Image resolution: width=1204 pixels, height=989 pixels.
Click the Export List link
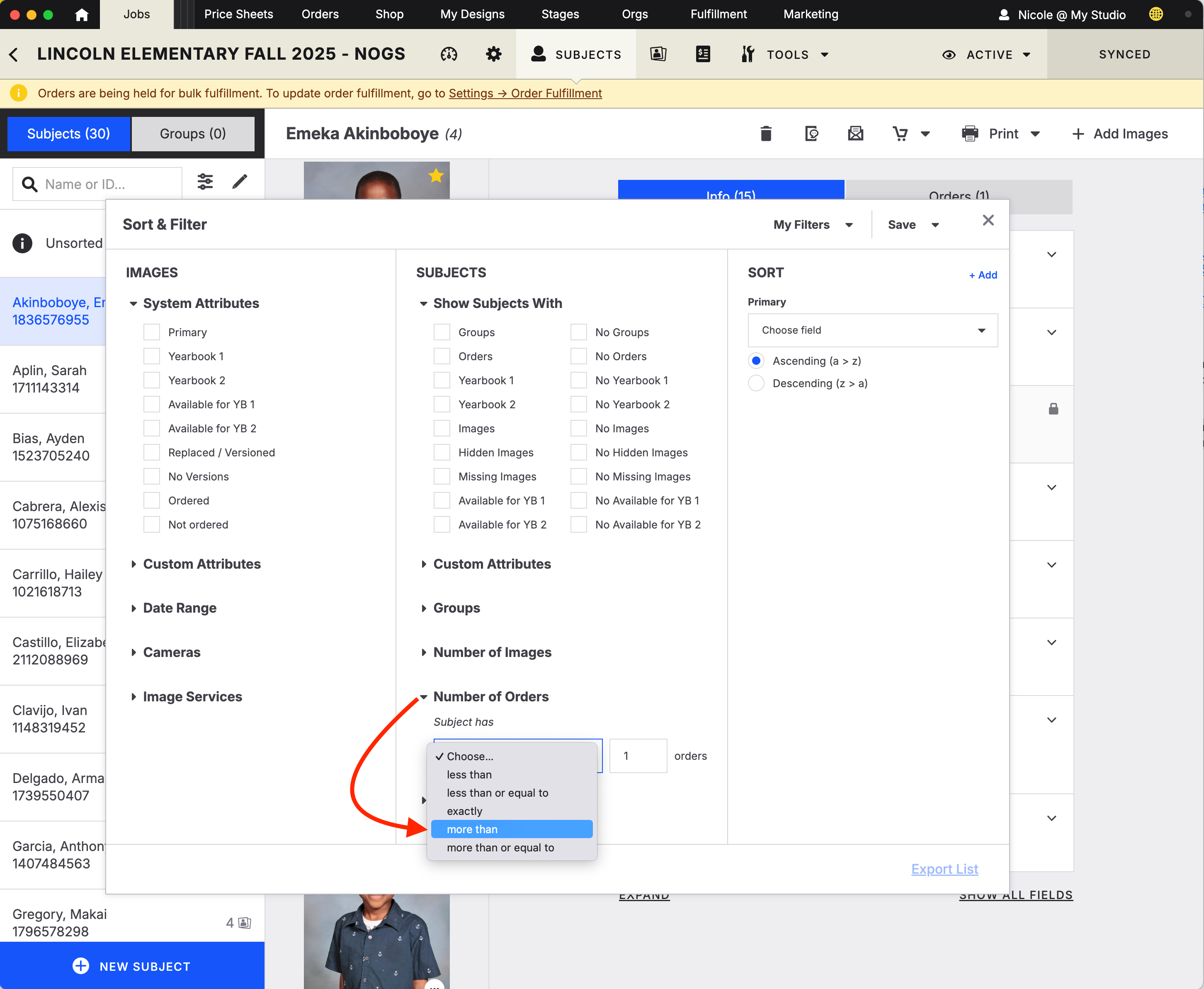(x=944, y=869)
